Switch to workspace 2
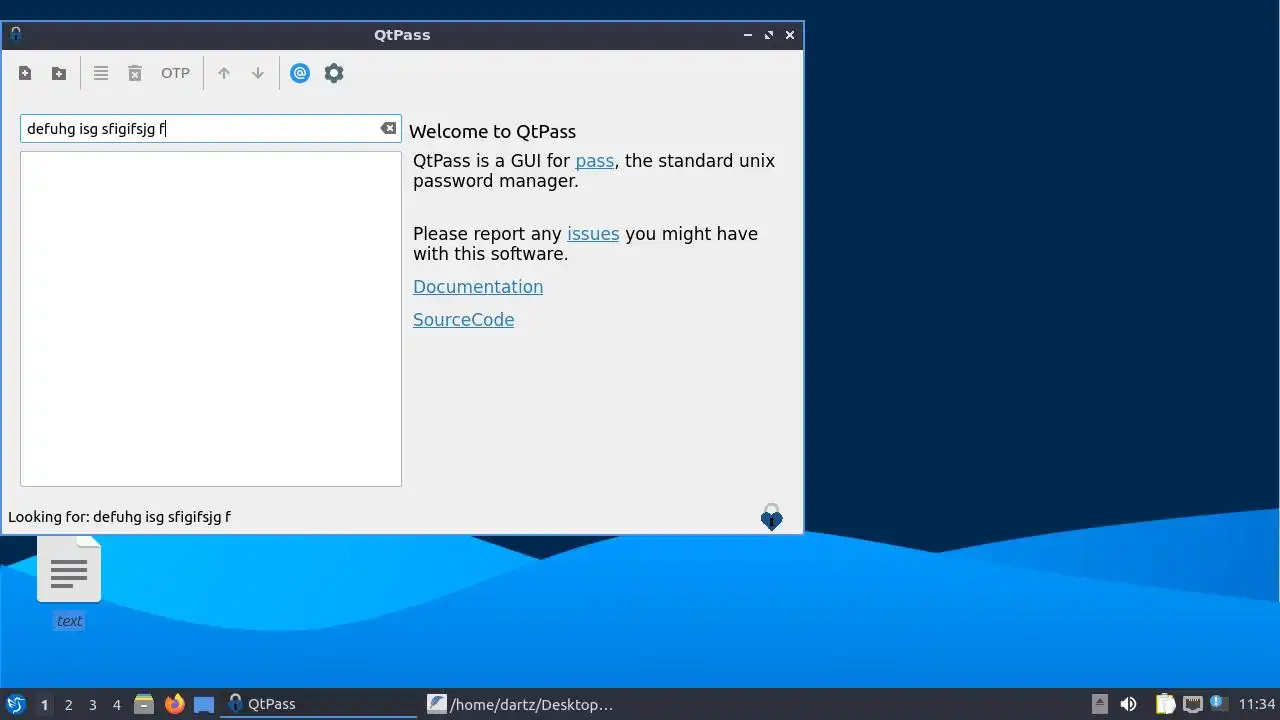This screenshot has height=720, width=1280. coord(68,704)
